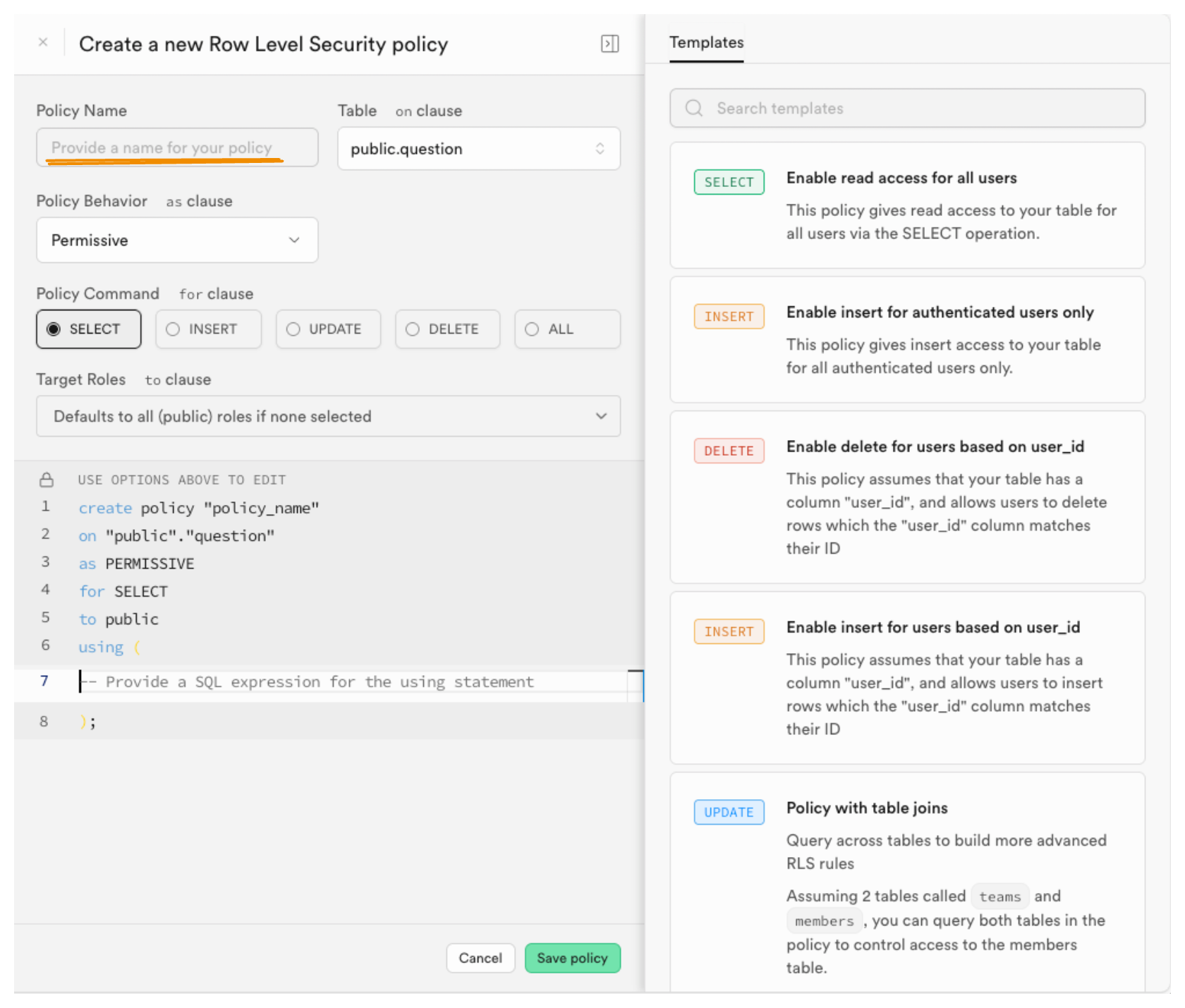
Task: Focus the Policy Name input field
Action: click(x=176, y=147)
